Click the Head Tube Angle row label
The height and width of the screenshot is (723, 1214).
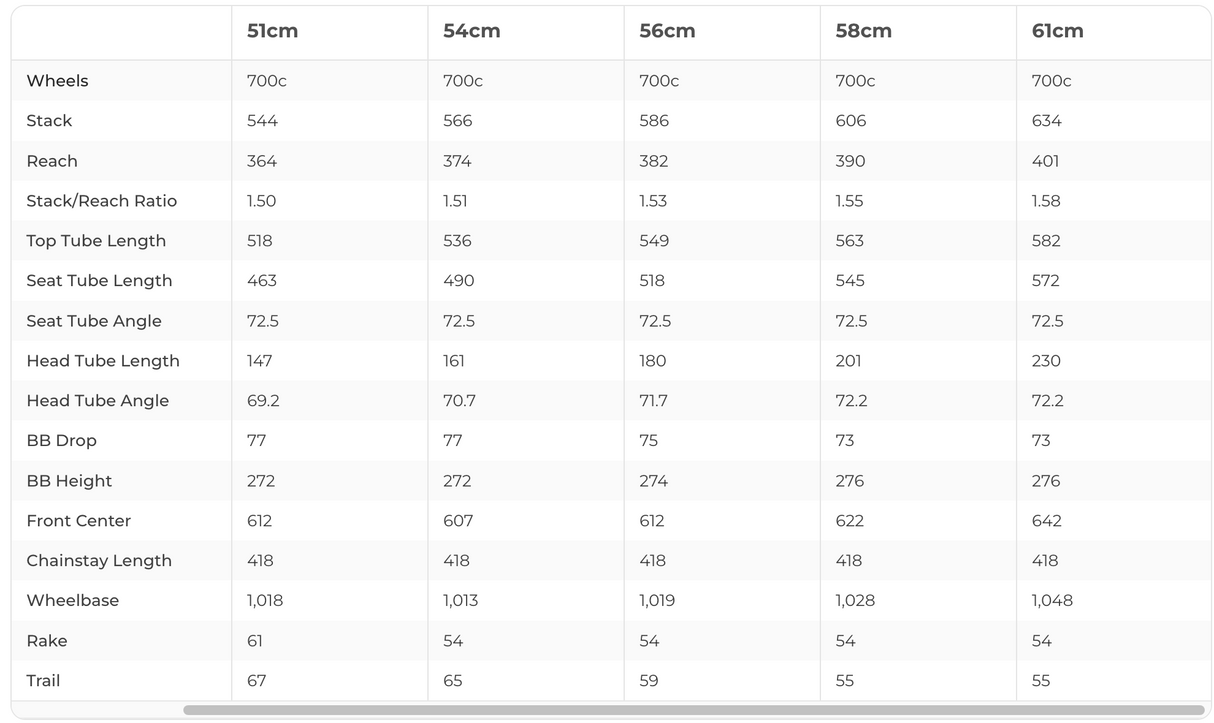(97, 401)
